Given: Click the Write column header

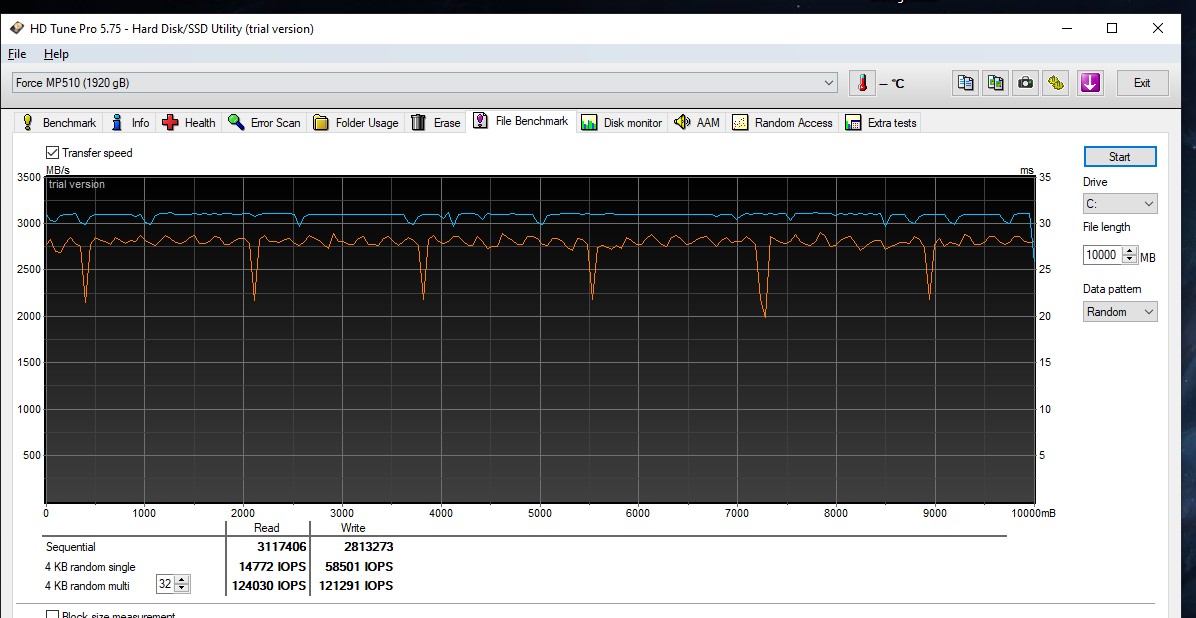Looking at the screenshot, I should (x=353, y=528).
